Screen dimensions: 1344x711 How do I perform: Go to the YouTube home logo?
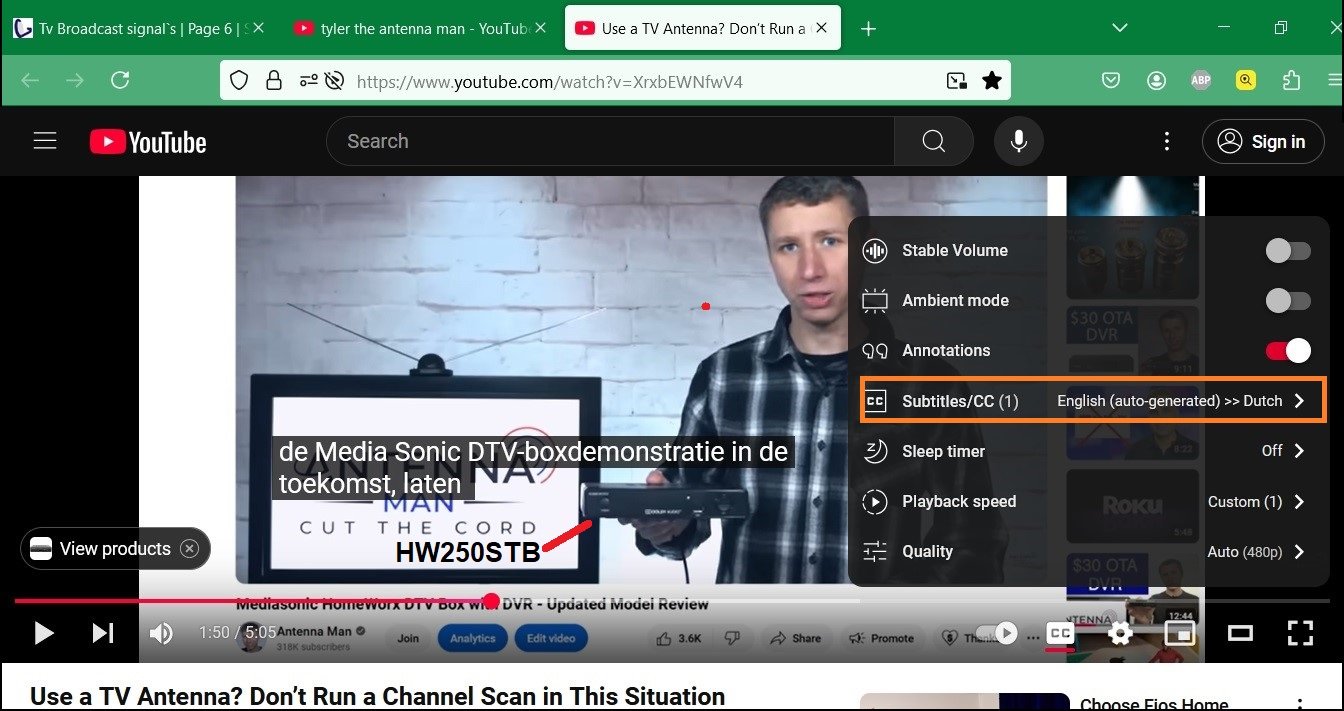pos(148,142)
